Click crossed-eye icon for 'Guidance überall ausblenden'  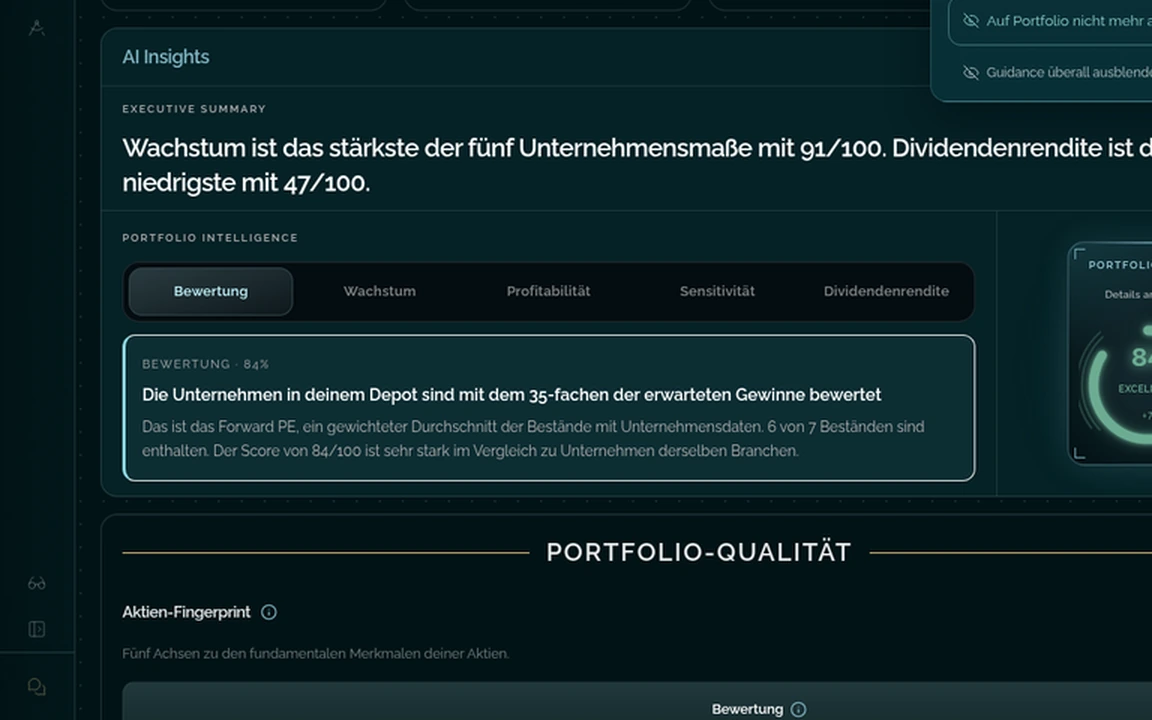coord(971,72)
